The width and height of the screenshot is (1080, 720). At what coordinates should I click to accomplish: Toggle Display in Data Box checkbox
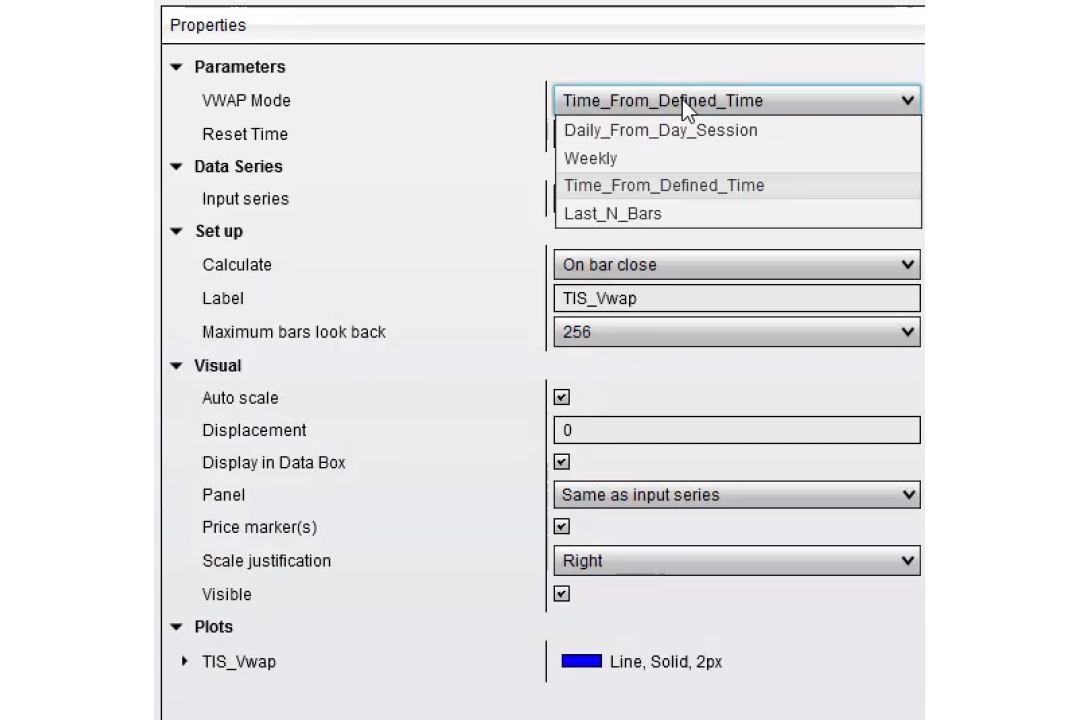click(x=562, y=462)
